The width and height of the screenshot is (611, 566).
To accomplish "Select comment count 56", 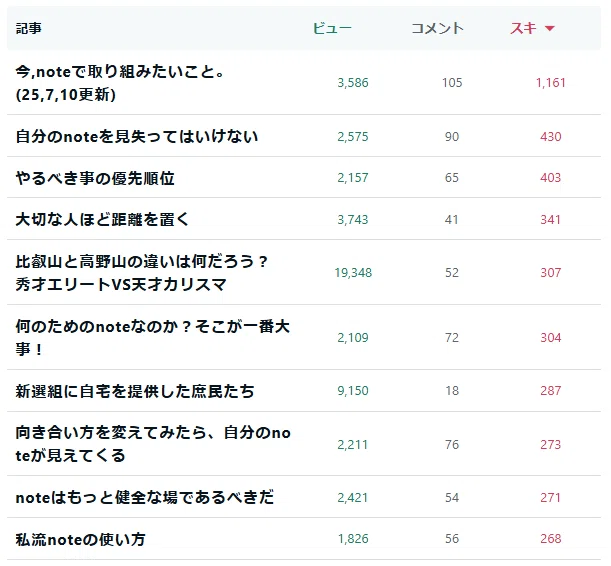I will [x=452, y=539].
